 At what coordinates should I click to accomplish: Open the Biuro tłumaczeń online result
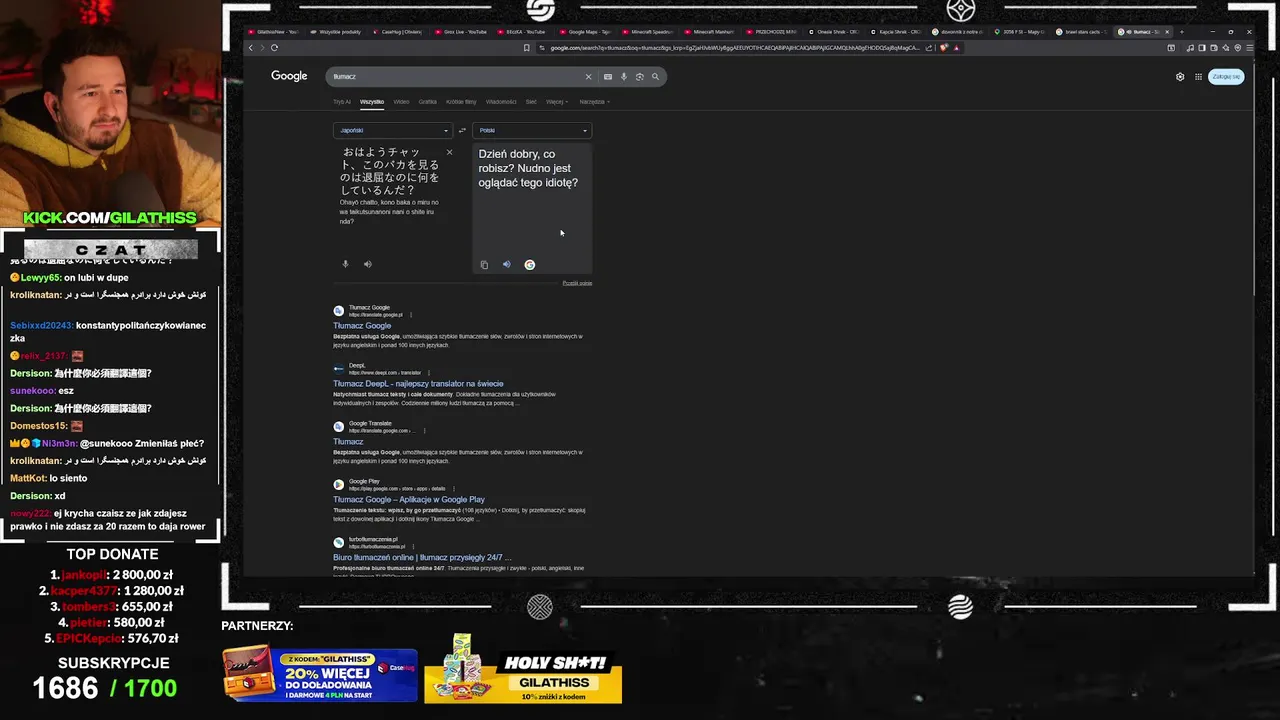pos(422,558)
